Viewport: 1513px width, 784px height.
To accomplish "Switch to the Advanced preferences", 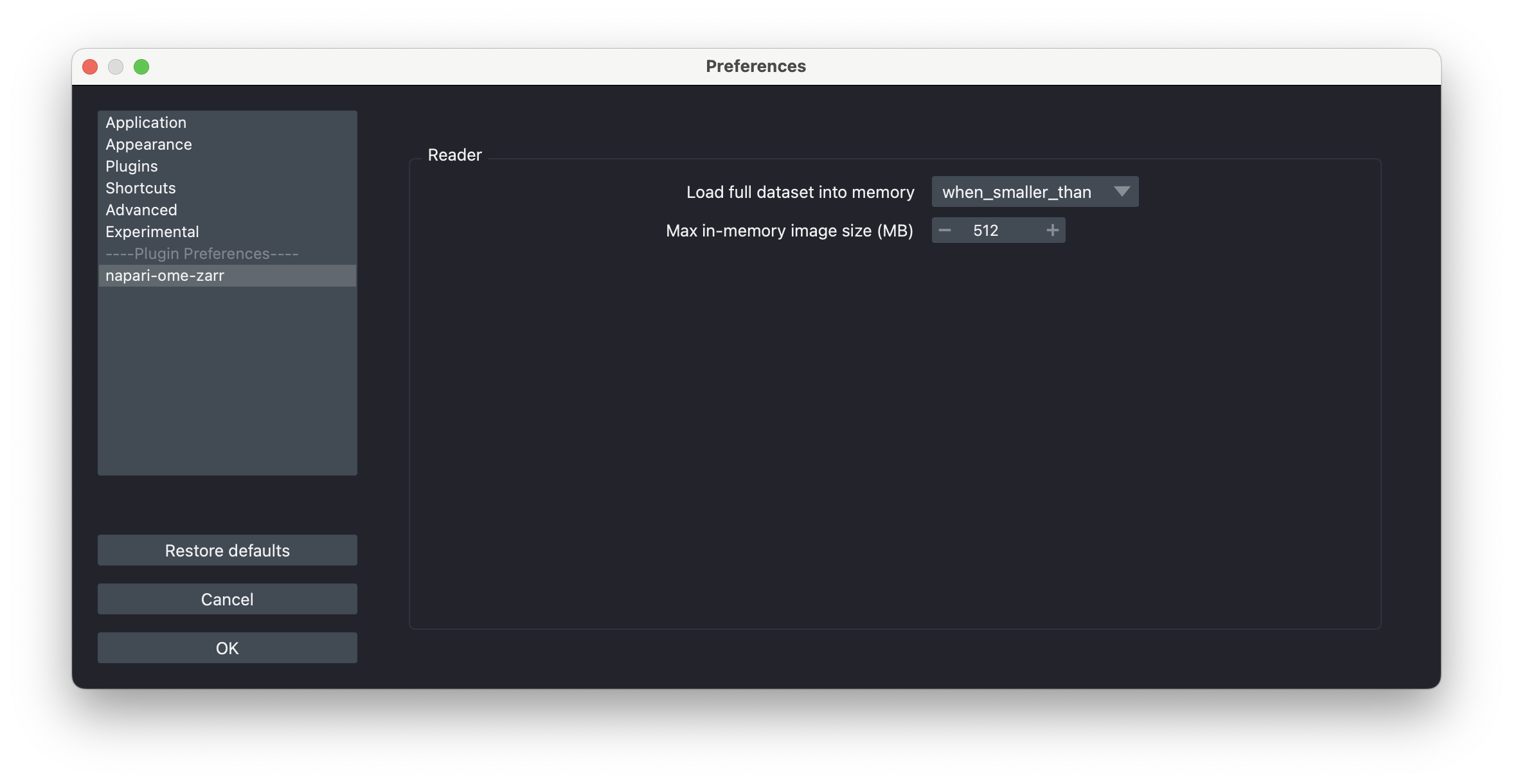I will tap(227, 209).
